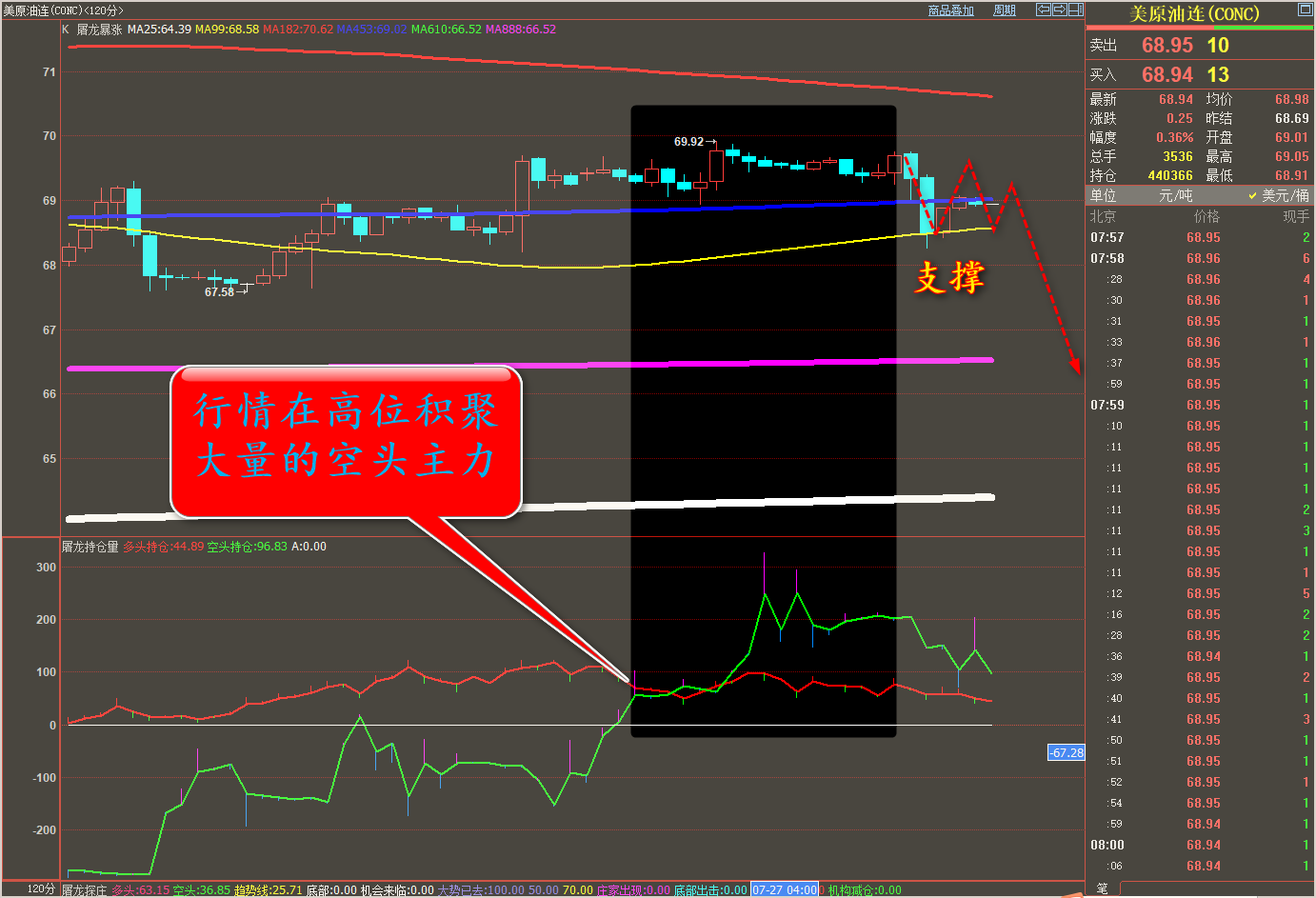Click the 开盘 value 69.01

click(x=1292, y=137)
